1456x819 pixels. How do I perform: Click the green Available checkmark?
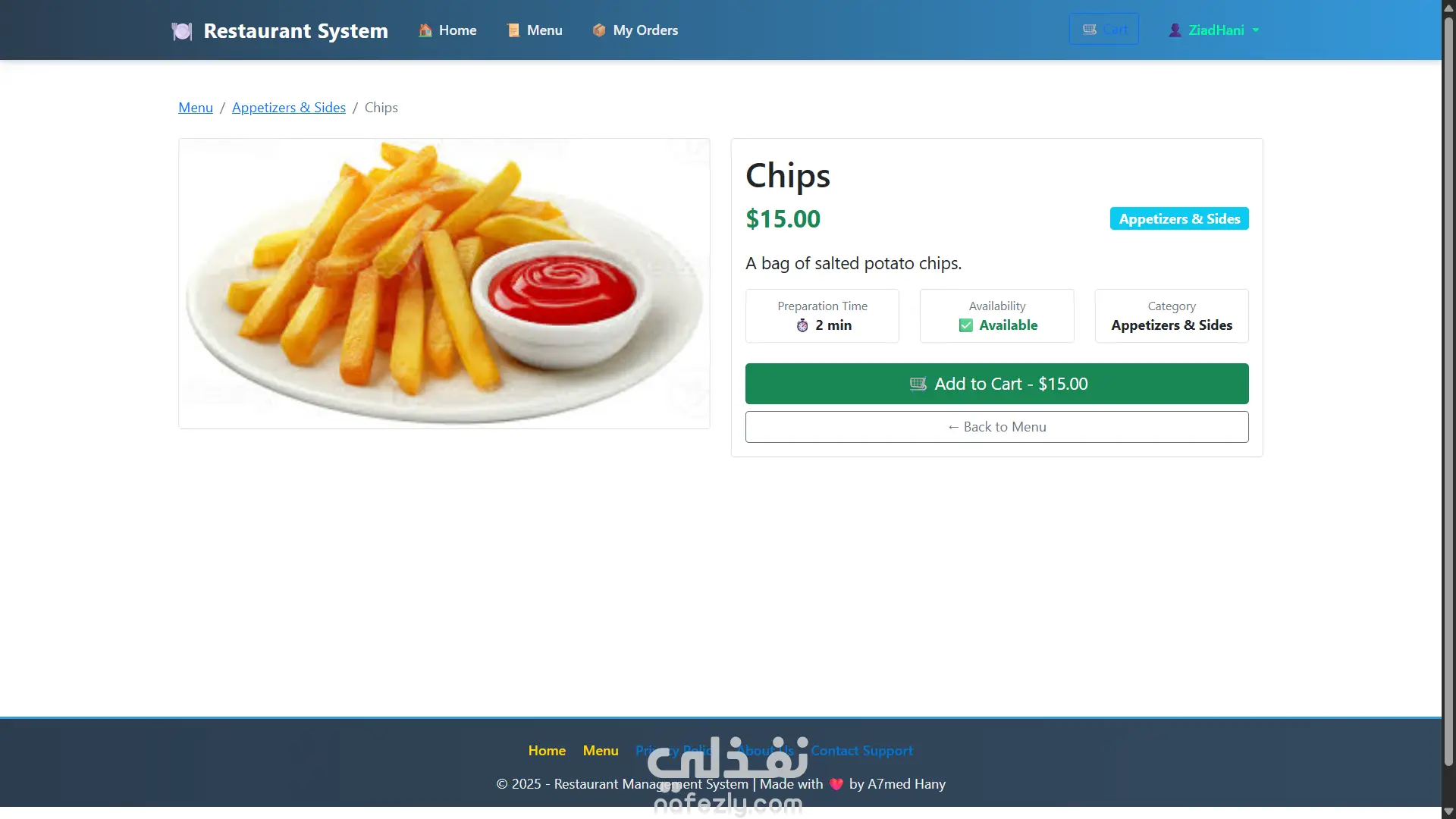click(966, 325)
